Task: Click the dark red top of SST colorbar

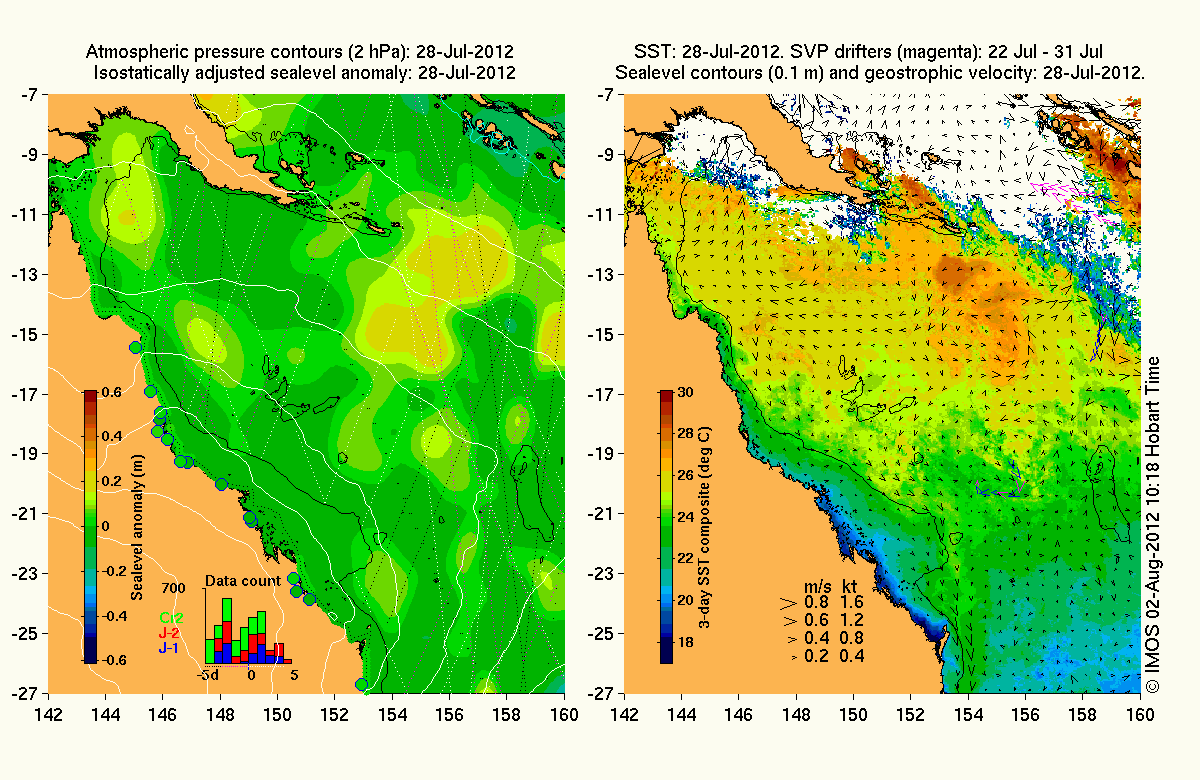Action: [666, 395]
